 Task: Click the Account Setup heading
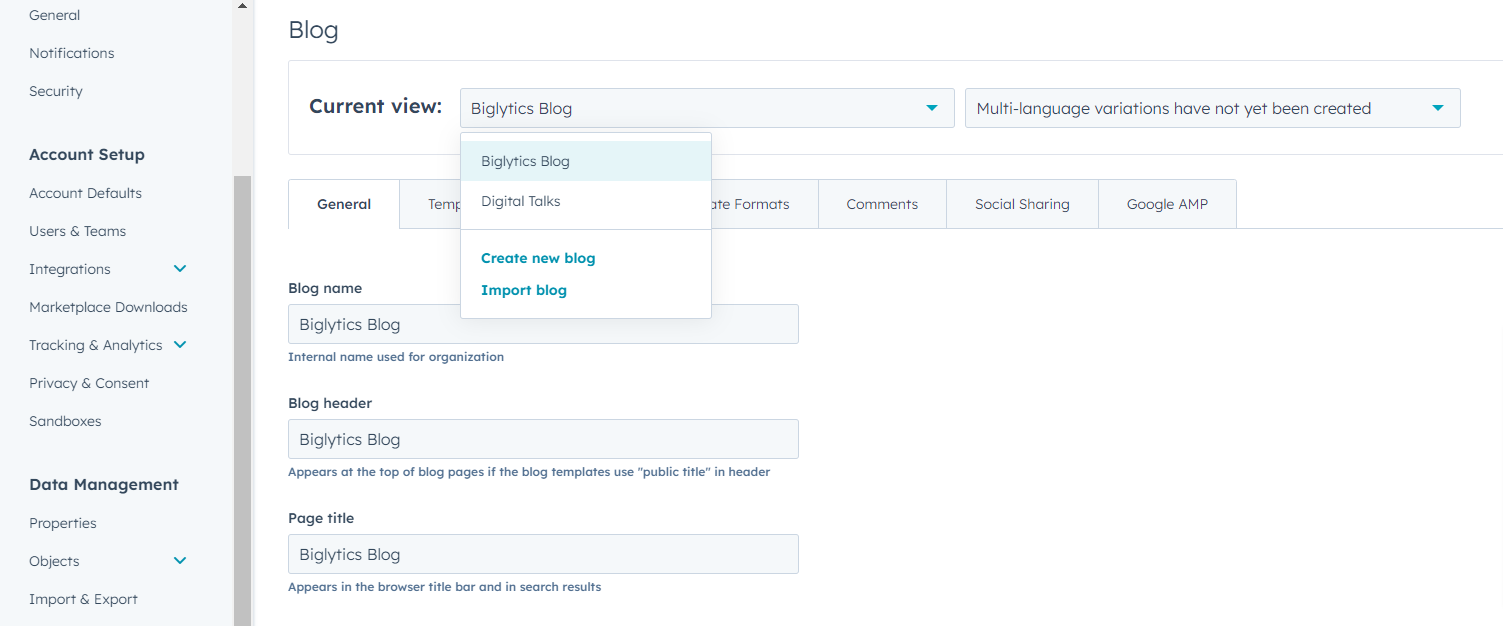point(87,155)
